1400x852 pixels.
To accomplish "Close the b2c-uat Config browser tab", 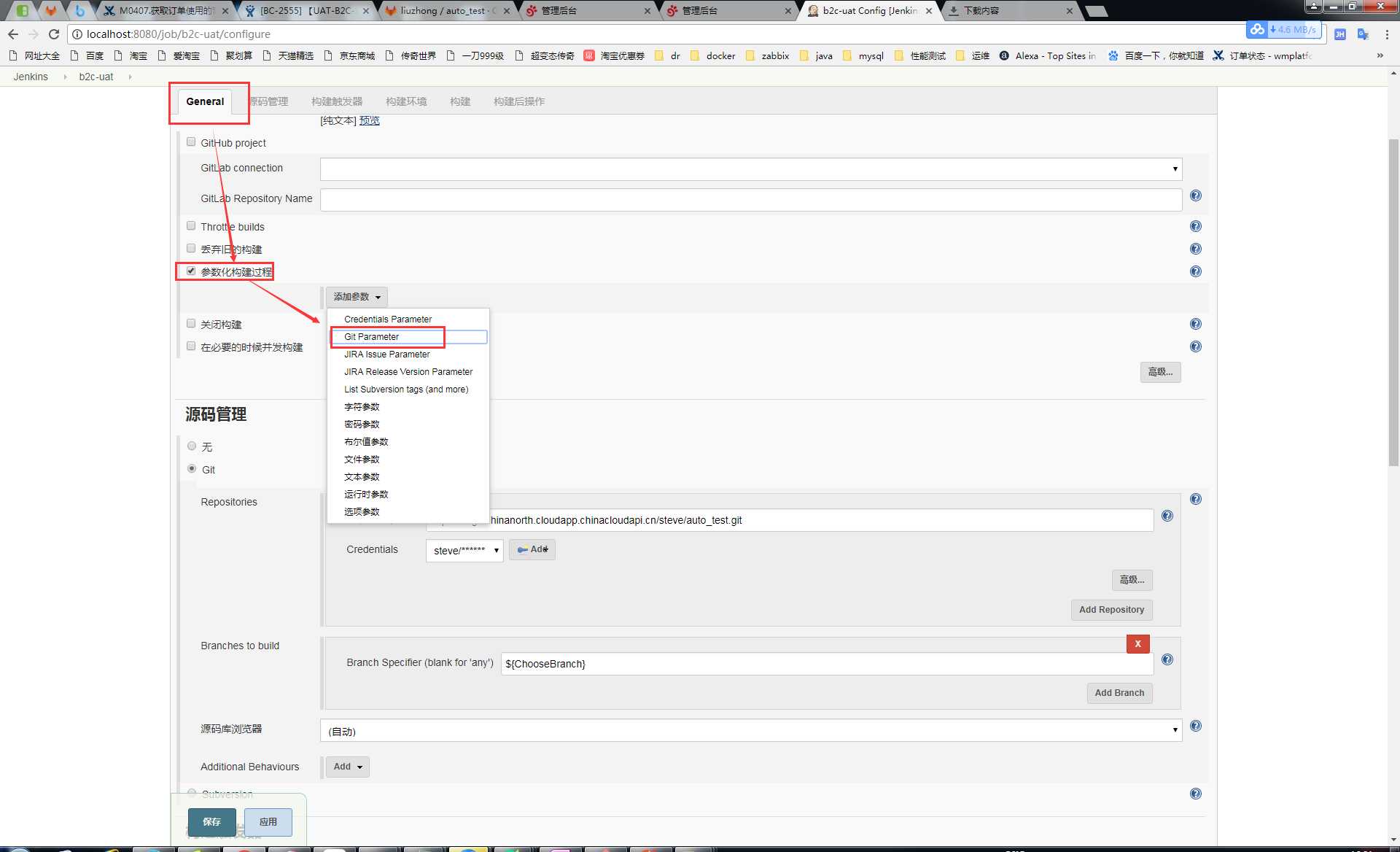I will [929, 11].
